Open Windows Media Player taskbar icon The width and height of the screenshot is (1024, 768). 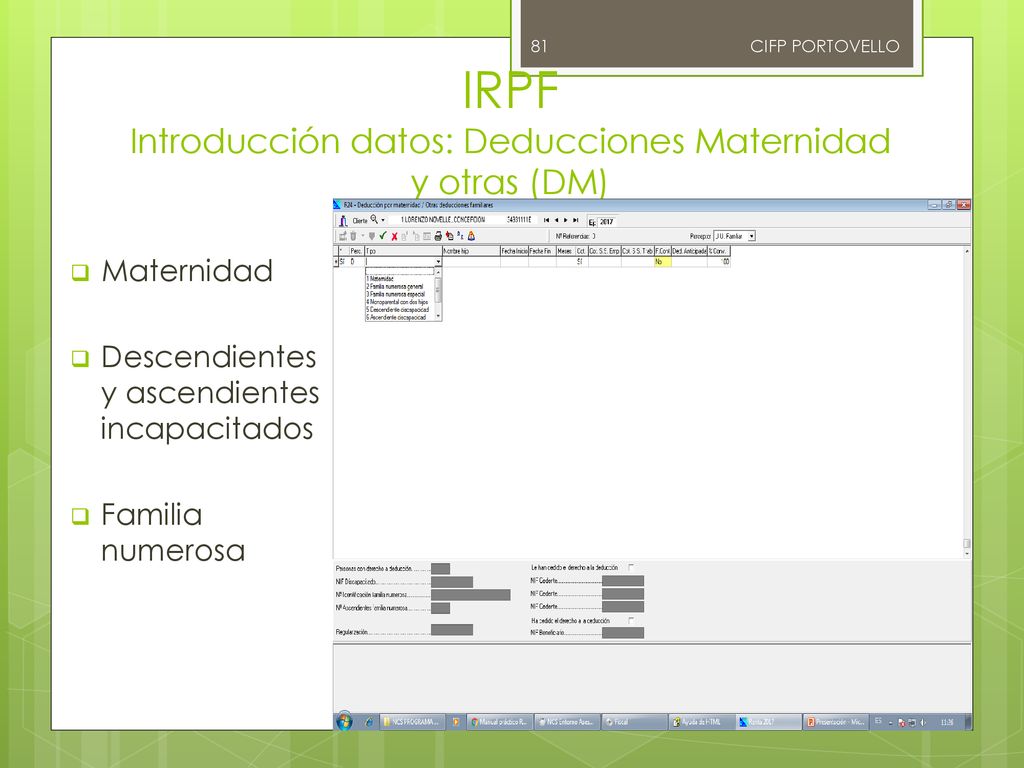coord(455,722)
